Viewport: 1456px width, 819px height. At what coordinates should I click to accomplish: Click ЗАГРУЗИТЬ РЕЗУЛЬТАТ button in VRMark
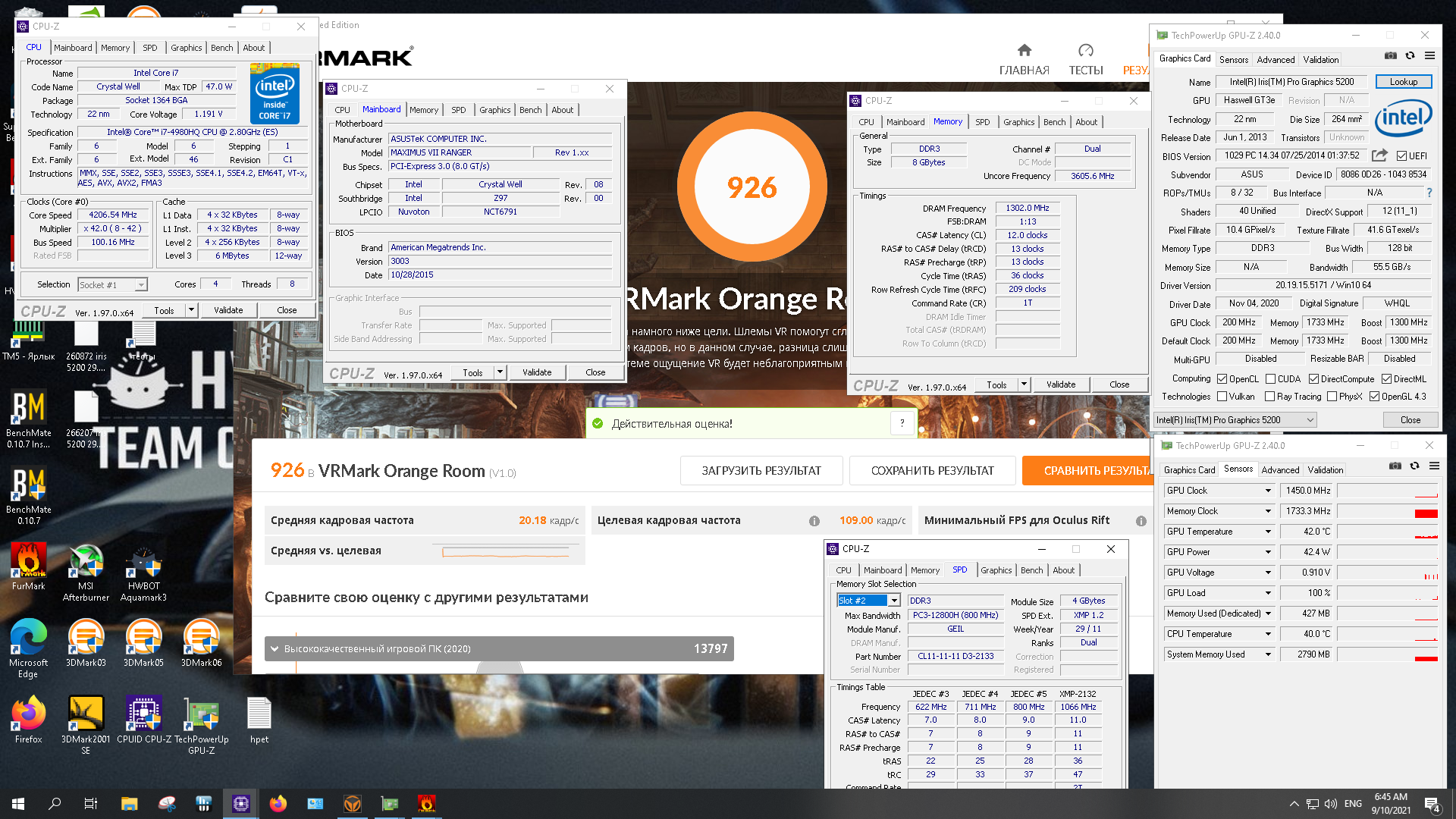(x=761, y=471)
